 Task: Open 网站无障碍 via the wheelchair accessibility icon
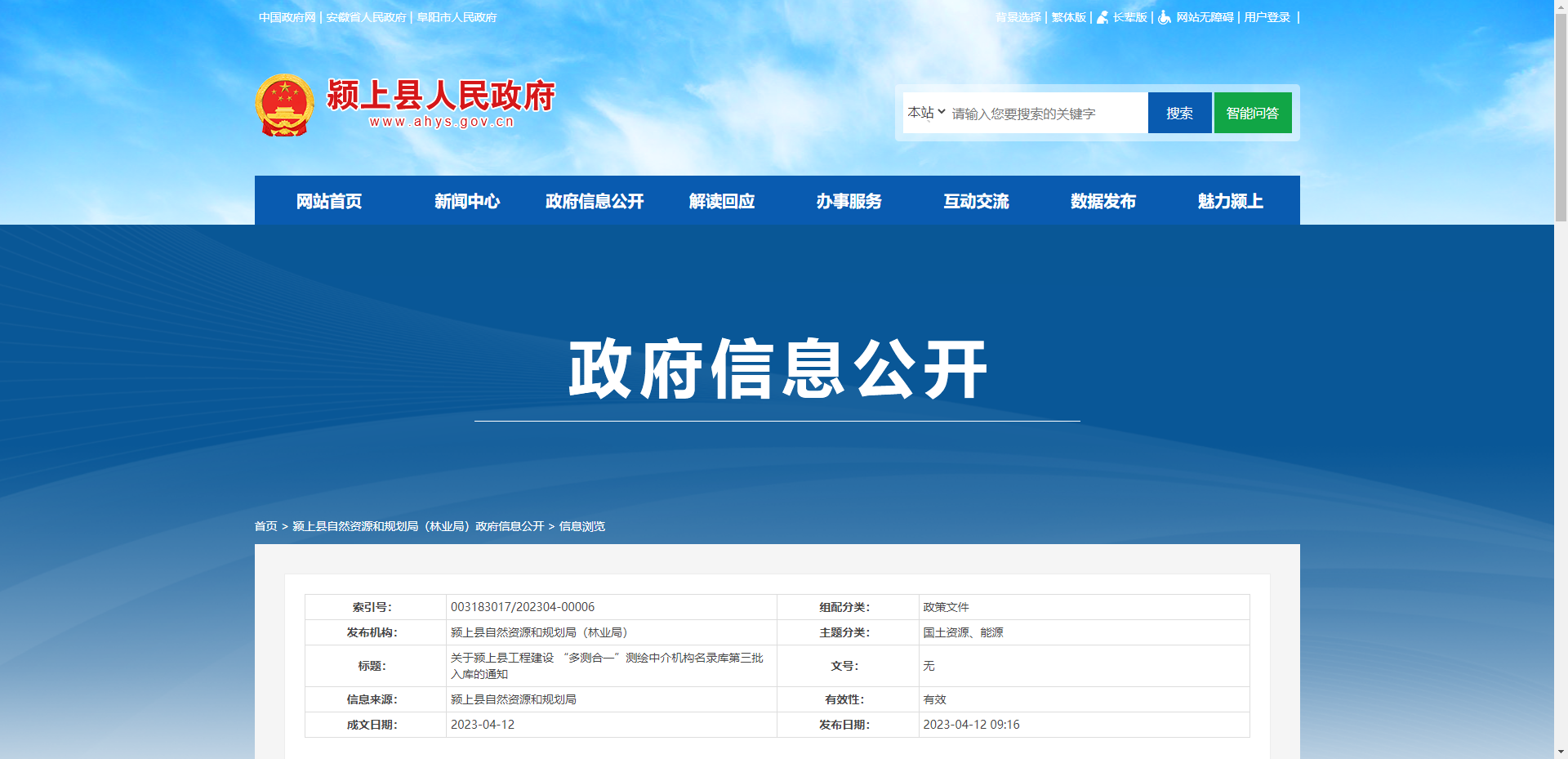coord(1163,17)
